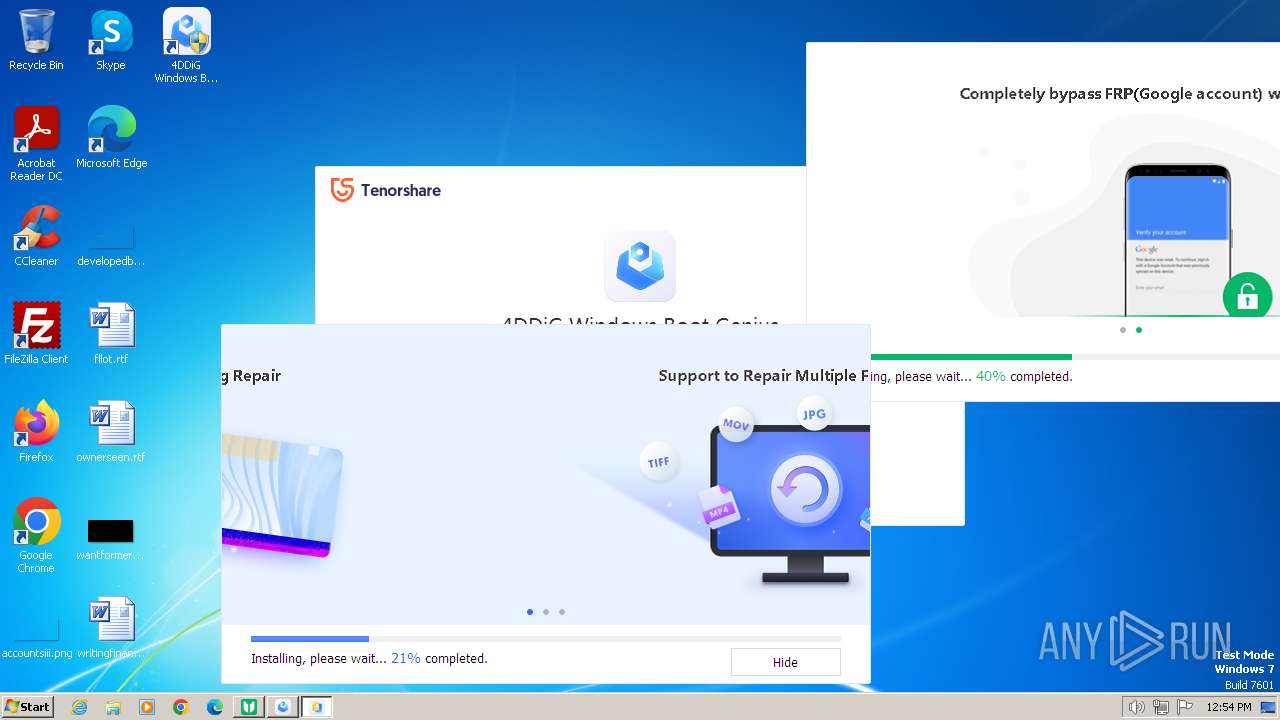Click 'Support to Repair Multiple F' heading
This screenshot has height=720, width=1280.
pos(764,376)
